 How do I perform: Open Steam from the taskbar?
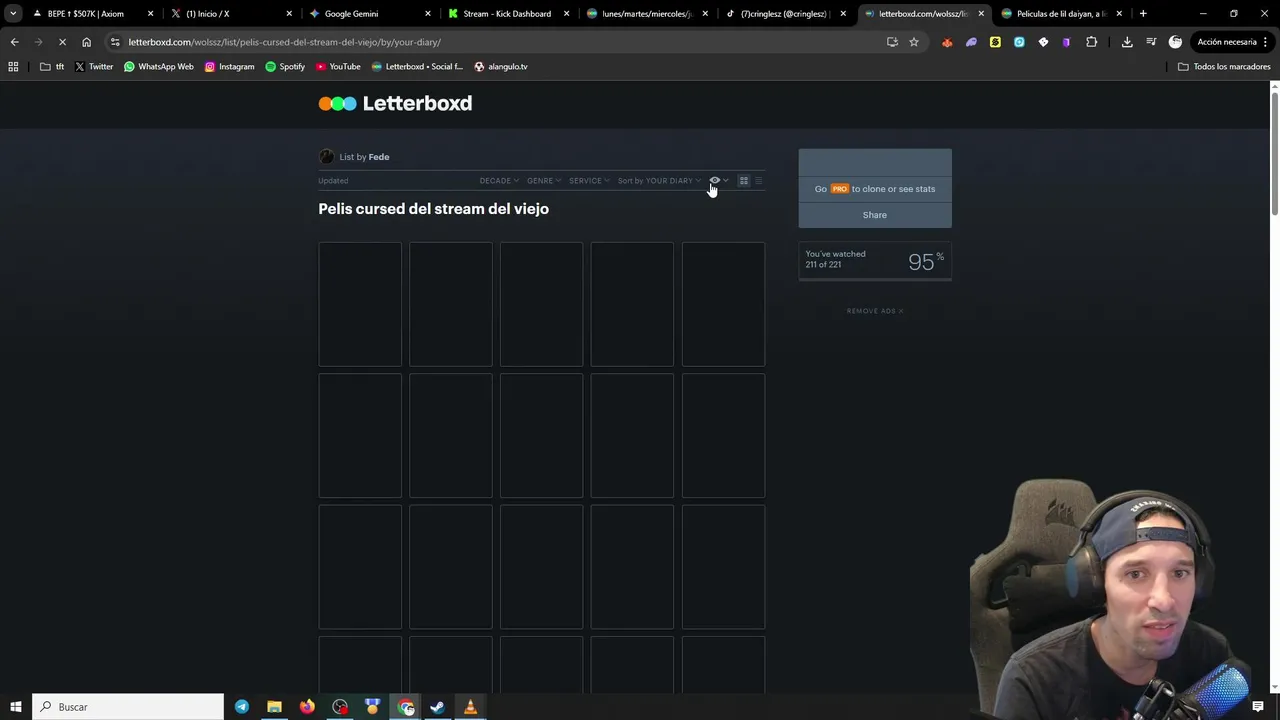click(x=437, y=707)
